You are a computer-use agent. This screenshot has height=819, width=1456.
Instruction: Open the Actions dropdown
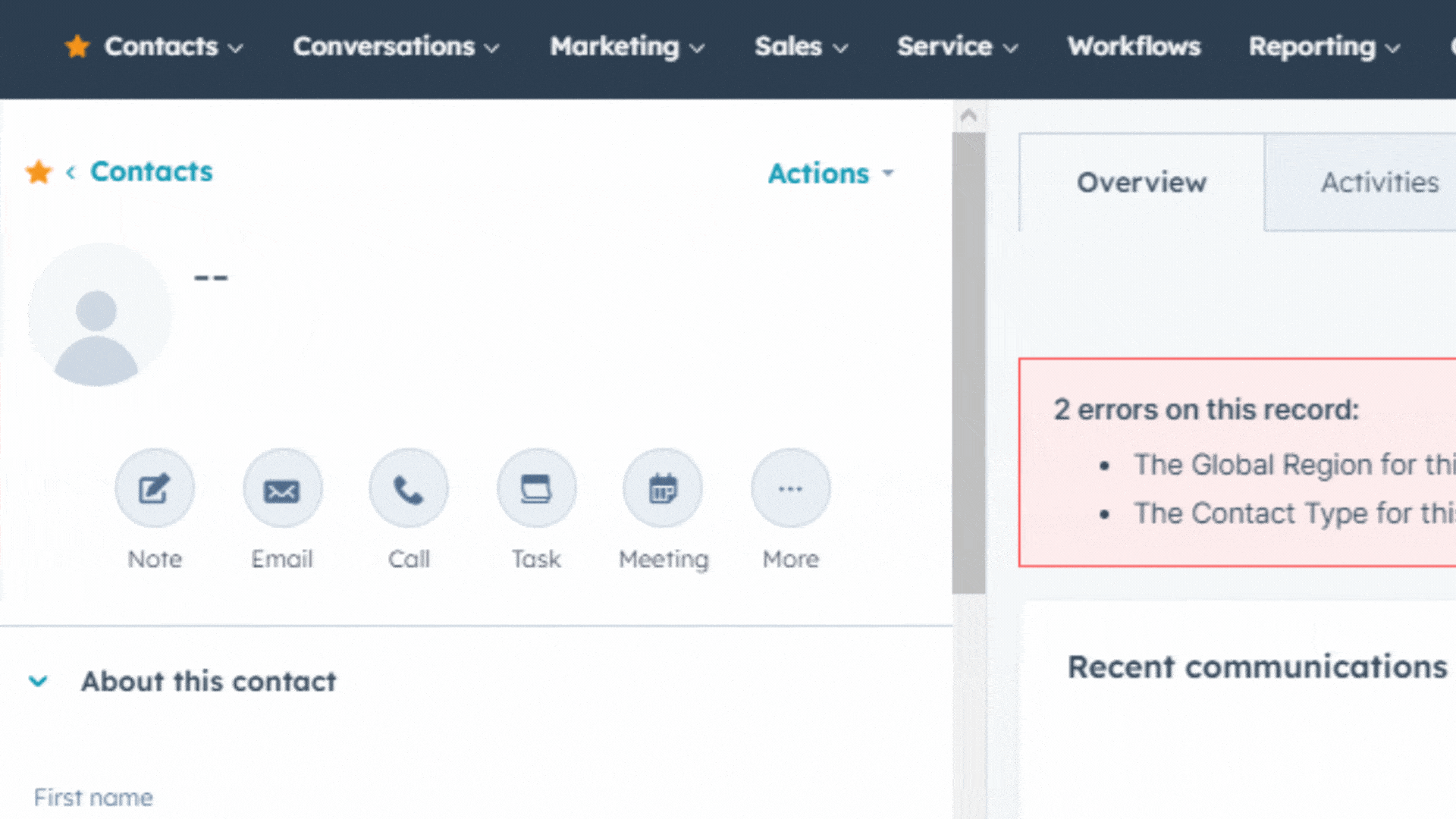coord(831,174)
